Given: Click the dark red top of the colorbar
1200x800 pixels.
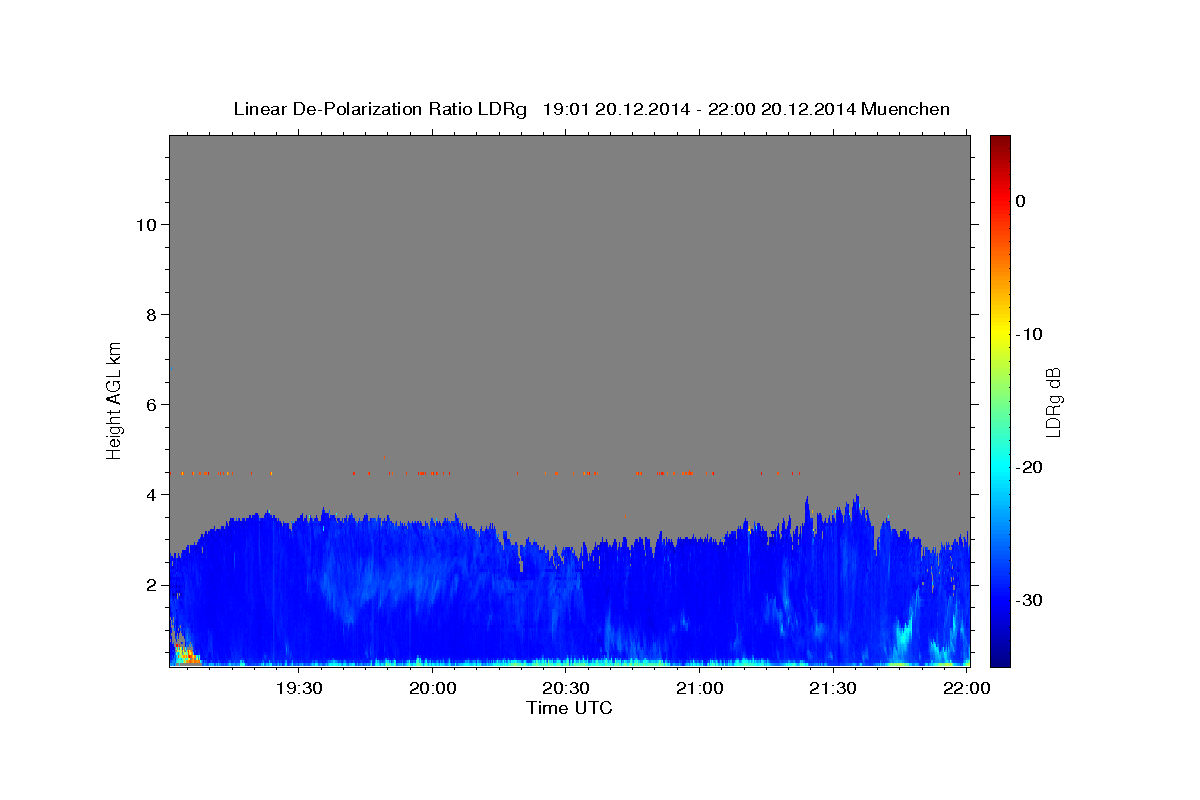Looking at the screenshot, I should tap(1000, 143).
